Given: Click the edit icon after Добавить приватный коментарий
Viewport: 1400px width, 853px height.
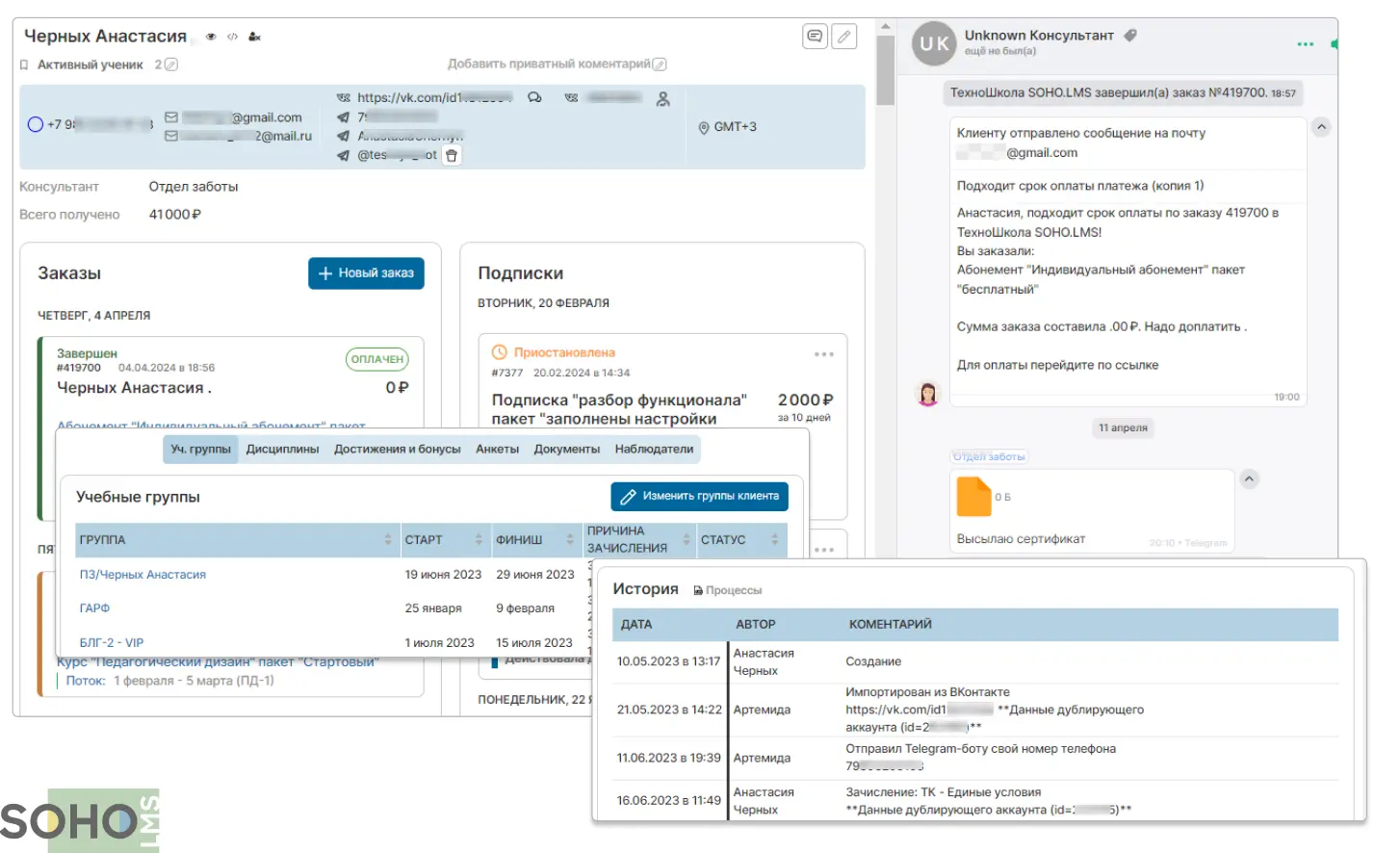Looking at the screenshot, I should [660, 65].
